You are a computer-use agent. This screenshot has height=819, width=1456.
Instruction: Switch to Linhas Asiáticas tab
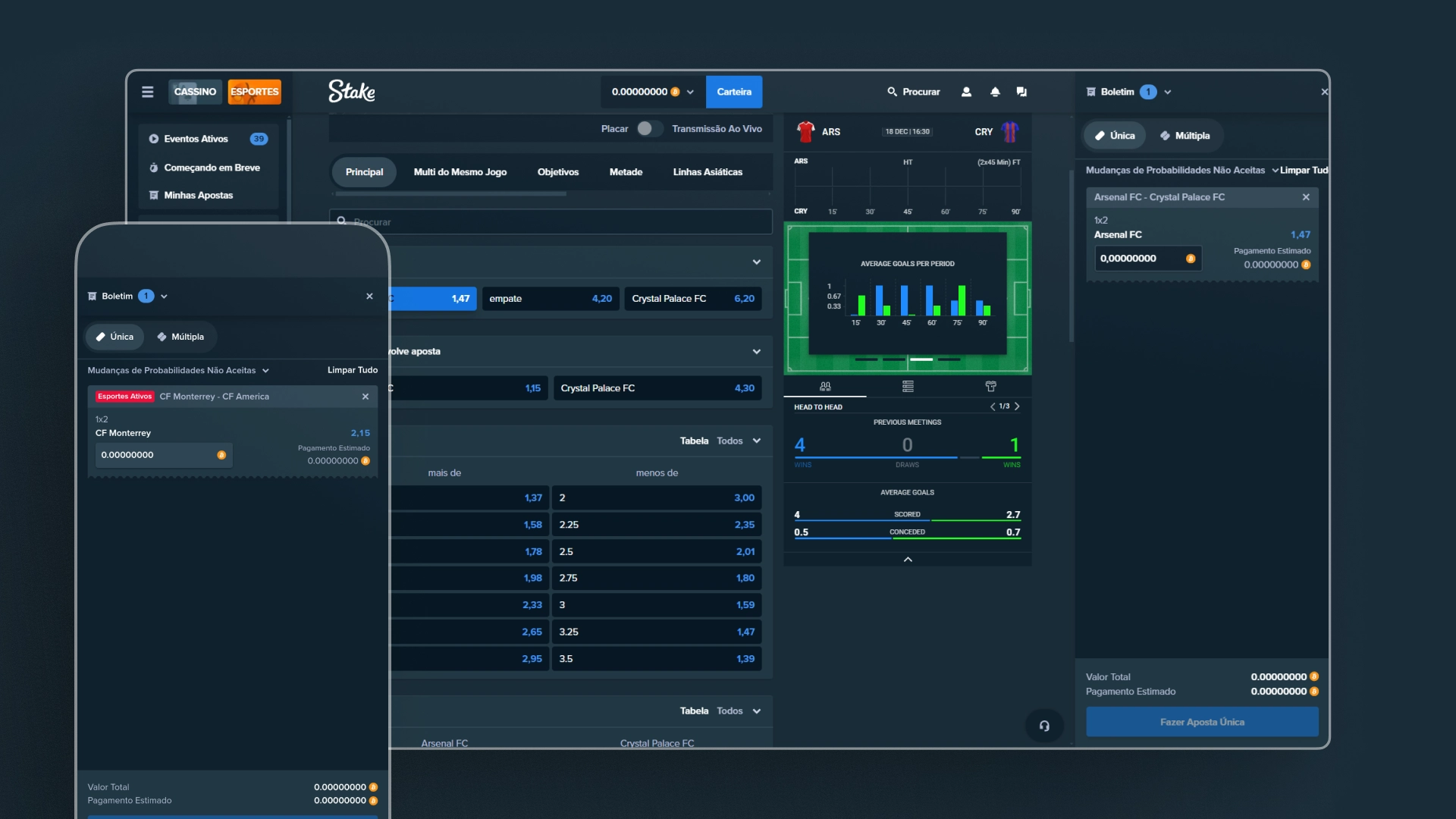708,172
